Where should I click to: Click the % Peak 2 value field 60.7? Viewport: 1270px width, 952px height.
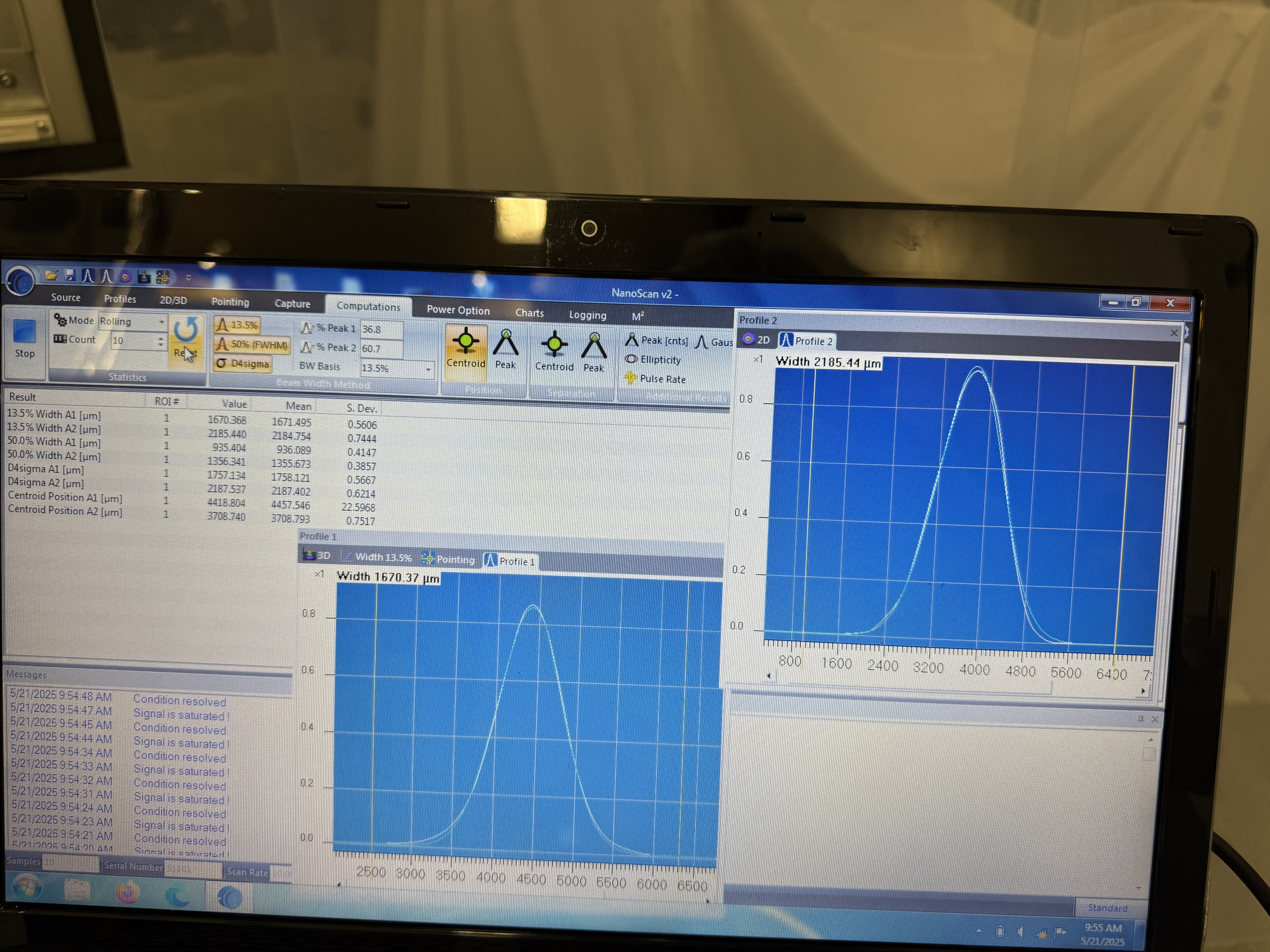pyautogui.click(x=381, y=349)
